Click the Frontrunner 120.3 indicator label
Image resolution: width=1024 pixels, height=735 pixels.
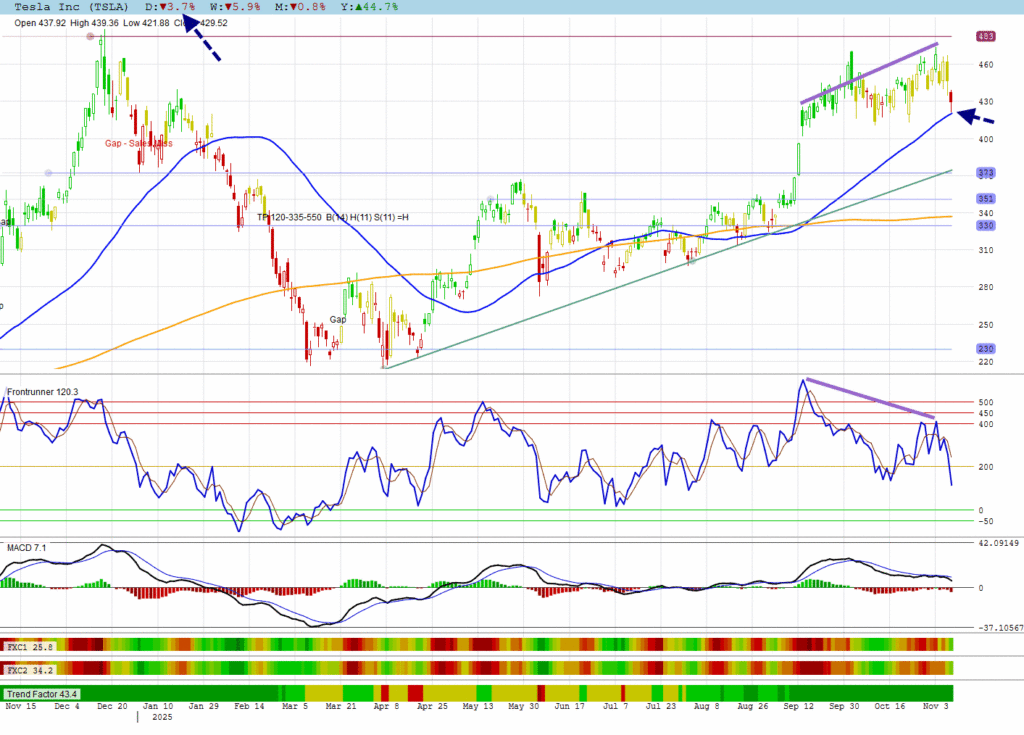[x=42, y=392]
